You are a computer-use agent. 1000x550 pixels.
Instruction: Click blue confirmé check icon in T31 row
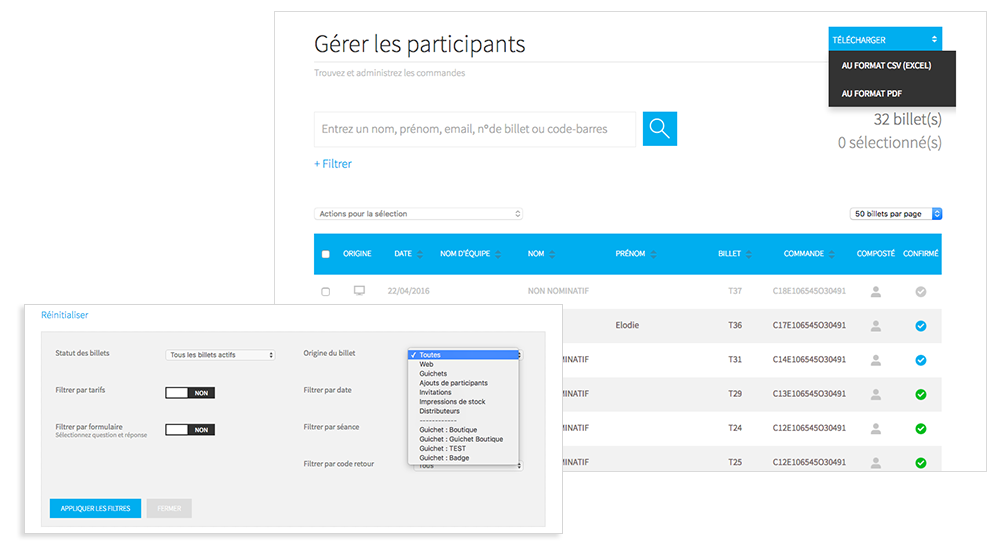[x=920, y=360]
